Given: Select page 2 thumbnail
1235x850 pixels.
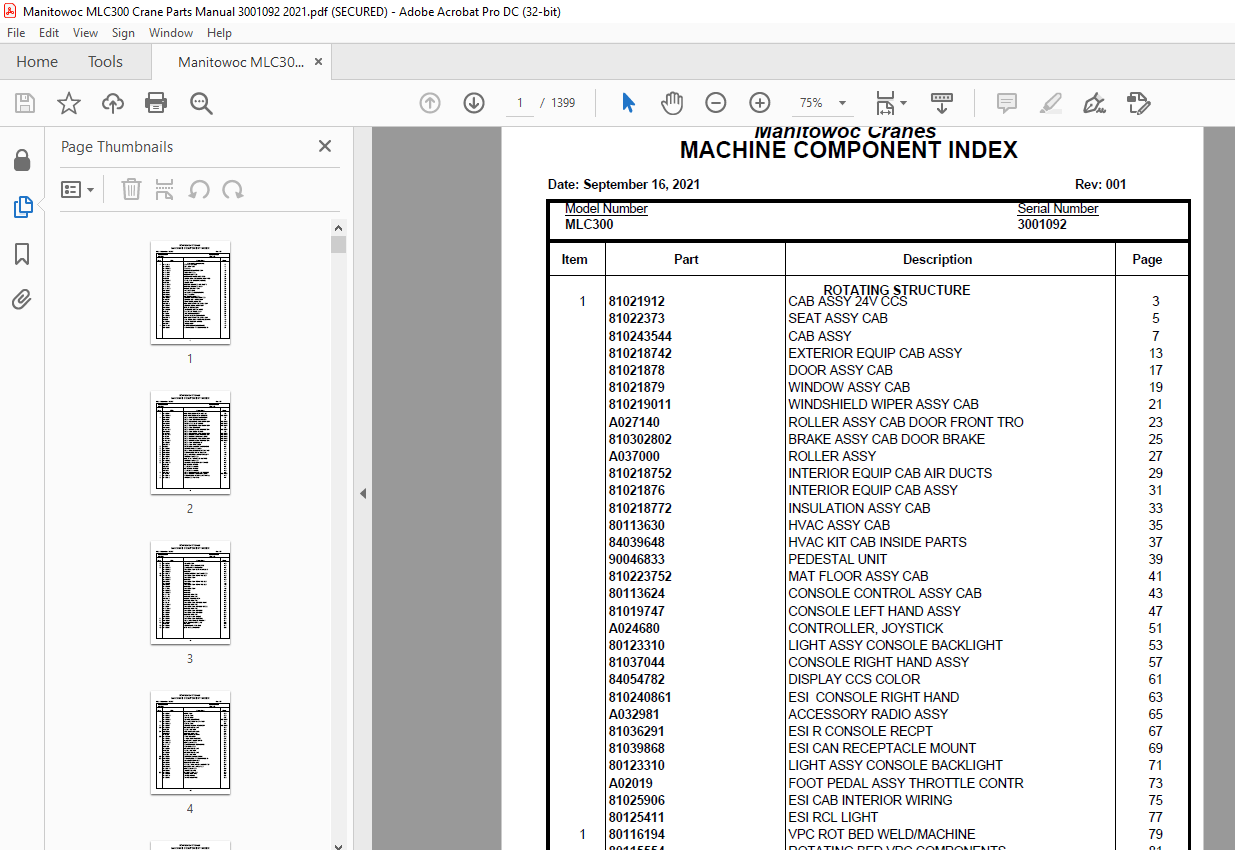Looking at the screenshot, I should pyautogui.click(x=190, y=442).
